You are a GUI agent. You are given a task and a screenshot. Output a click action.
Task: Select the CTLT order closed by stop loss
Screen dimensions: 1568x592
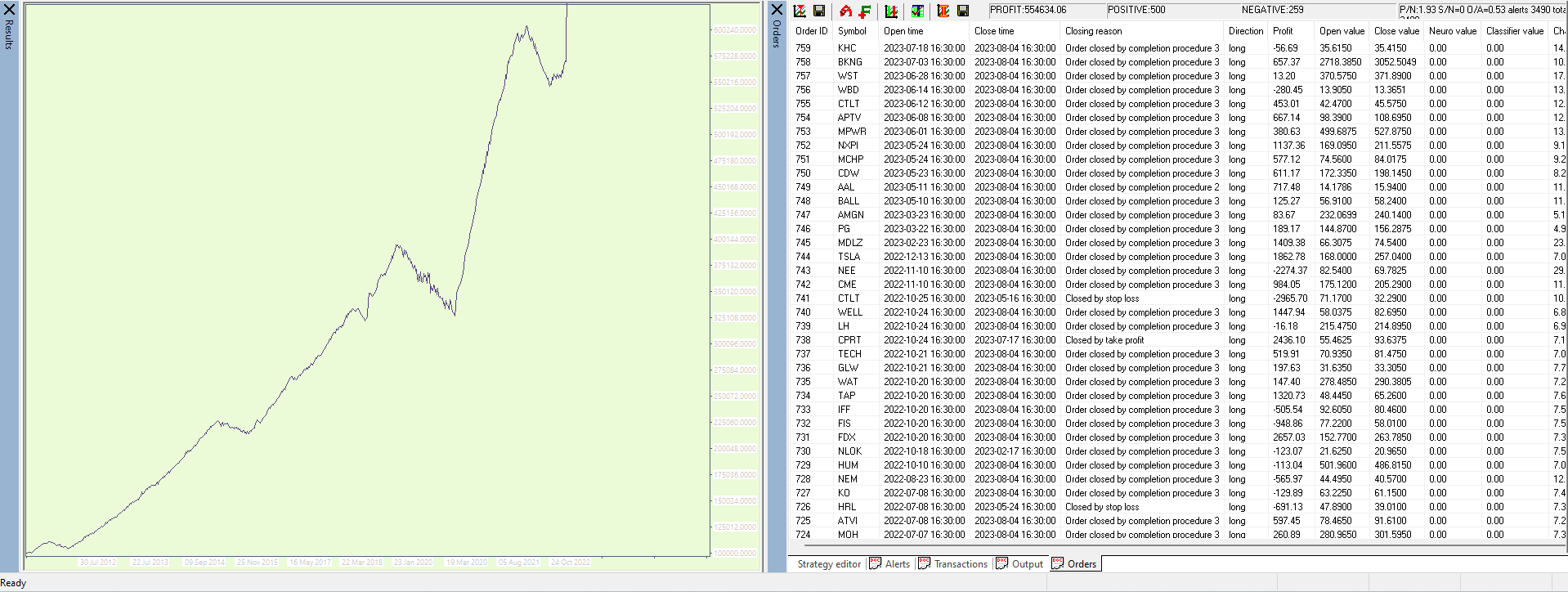click(849, 298)
